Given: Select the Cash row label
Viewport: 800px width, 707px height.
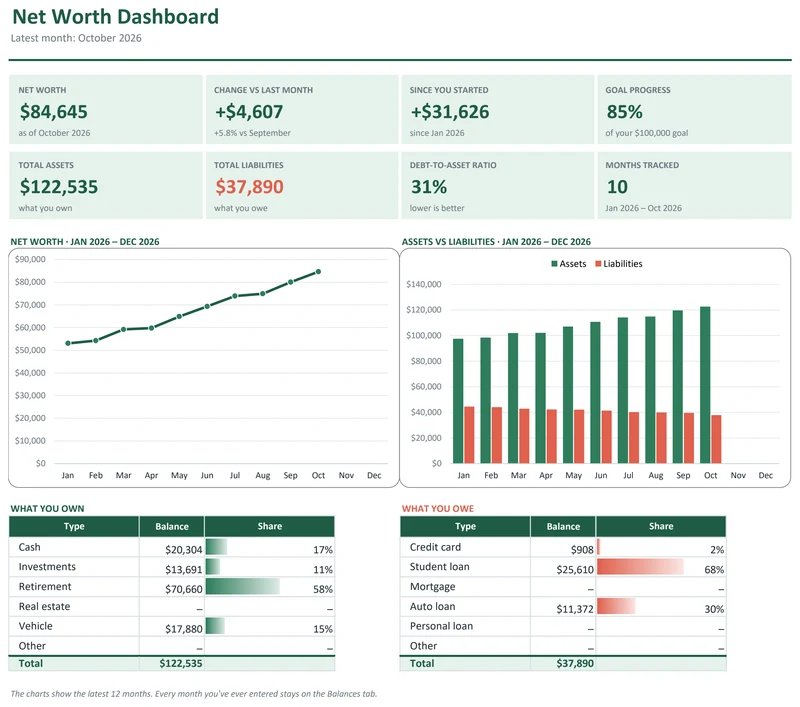Looking at the screenshot, I should click(30, 547).
